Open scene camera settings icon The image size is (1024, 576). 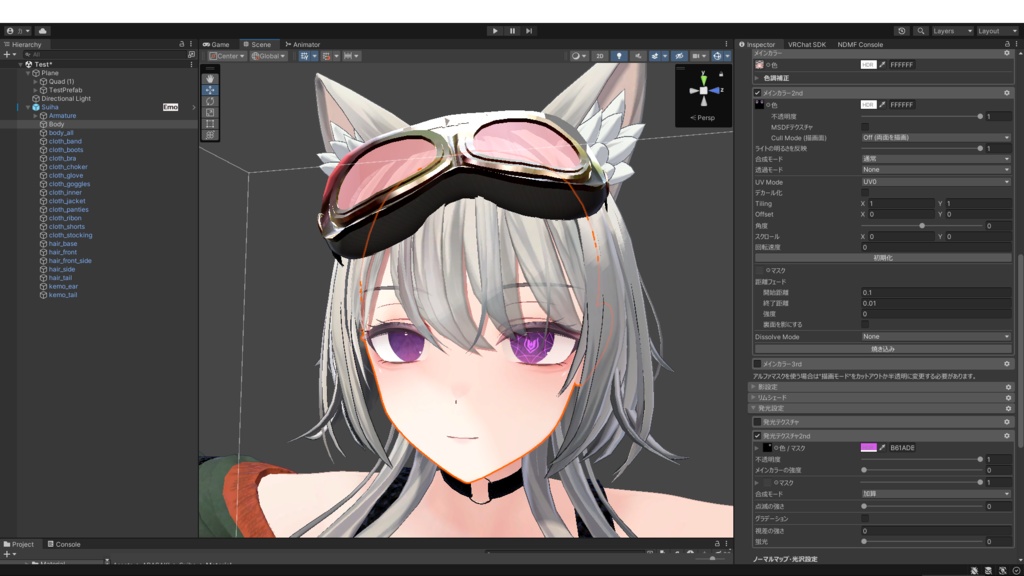point(699,56)
